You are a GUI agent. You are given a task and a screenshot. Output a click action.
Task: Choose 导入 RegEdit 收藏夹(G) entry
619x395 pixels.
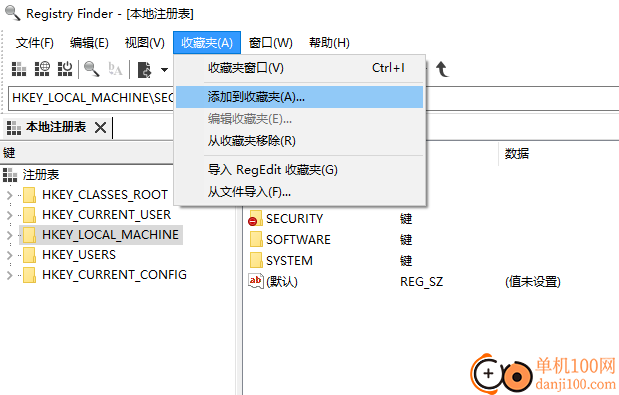tap(300, 170)
